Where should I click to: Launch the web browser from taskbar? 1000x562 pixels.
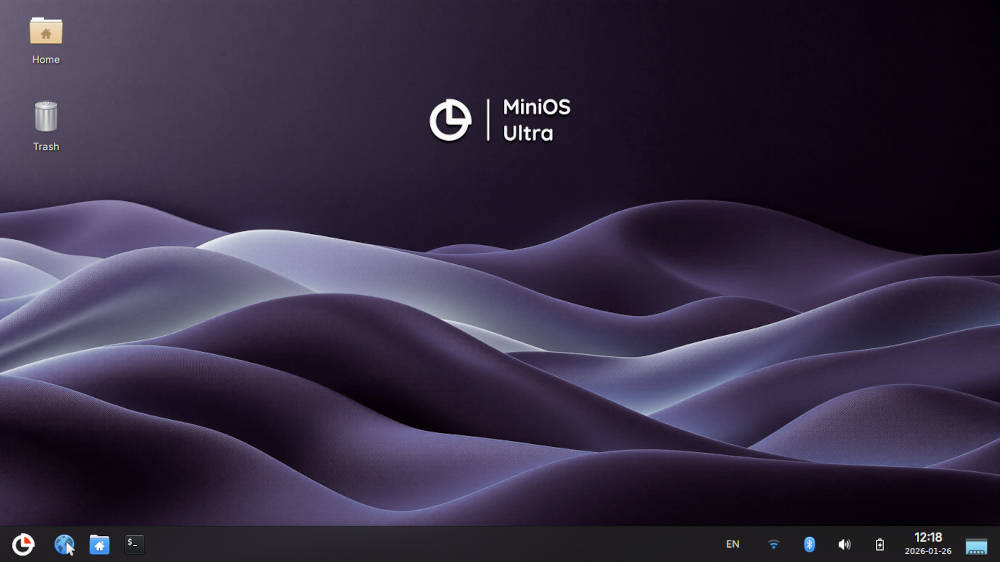click(64, 544)
